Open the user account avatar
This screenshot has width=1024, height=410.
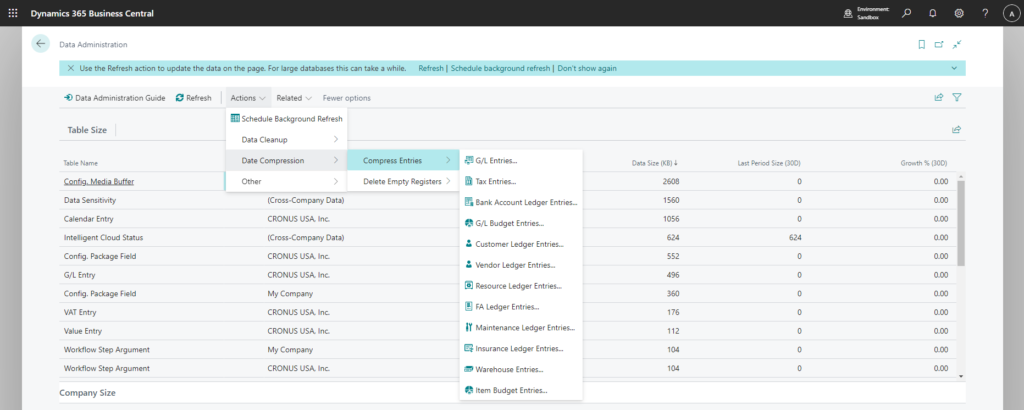point(1010,13)
